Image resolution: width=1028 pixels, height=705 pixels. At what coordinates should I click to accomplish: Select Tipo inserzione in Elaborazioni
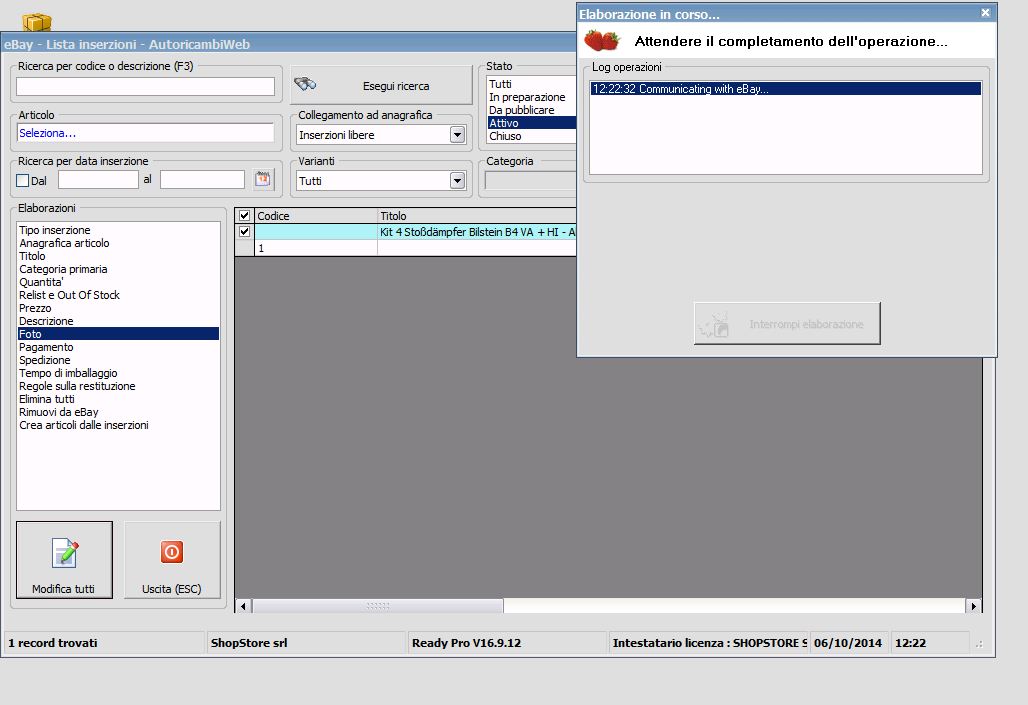(118, 230)
